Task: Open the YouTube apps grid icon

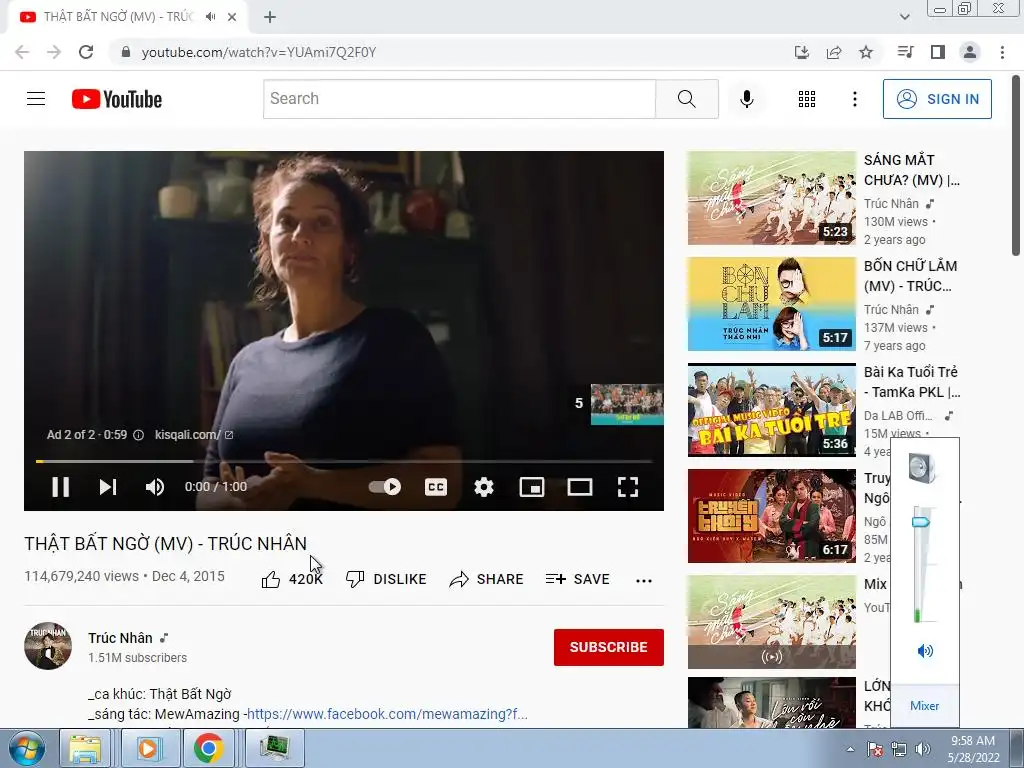Action: coord(807,99)
